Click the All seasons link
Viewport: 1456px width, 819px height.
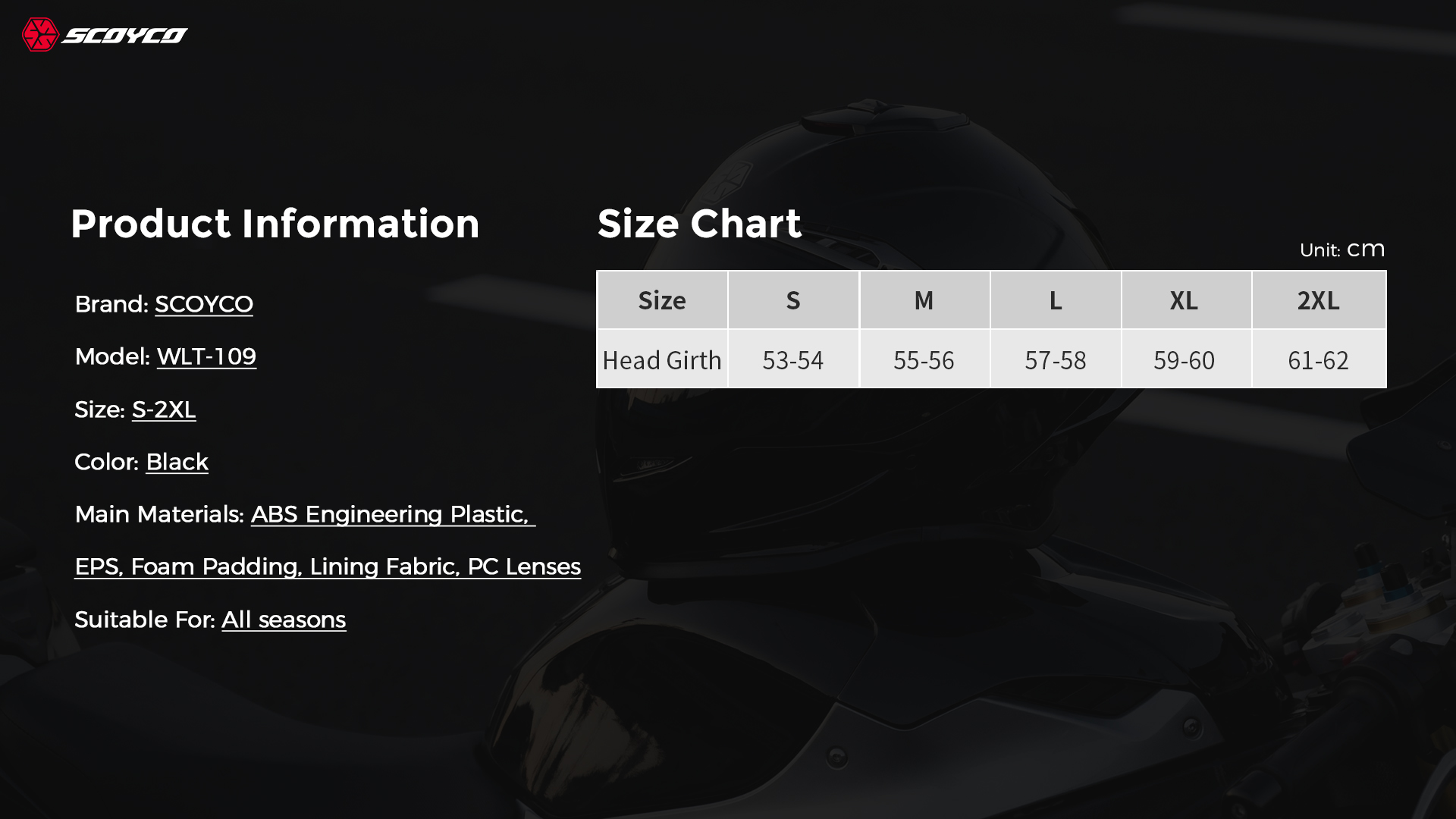pos(284,620)
